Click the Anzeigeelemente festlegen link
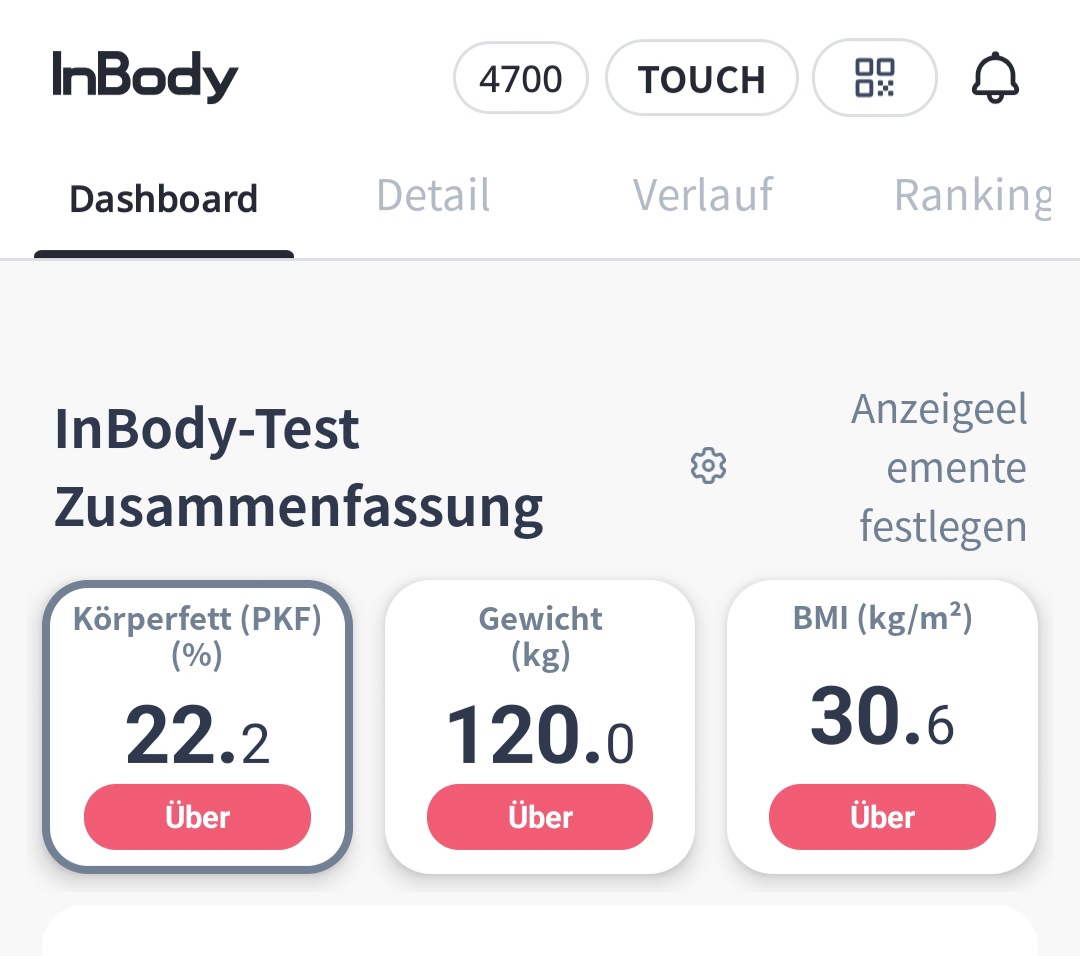The height and width of the screenshot is (956, 1080). point(940,468)
